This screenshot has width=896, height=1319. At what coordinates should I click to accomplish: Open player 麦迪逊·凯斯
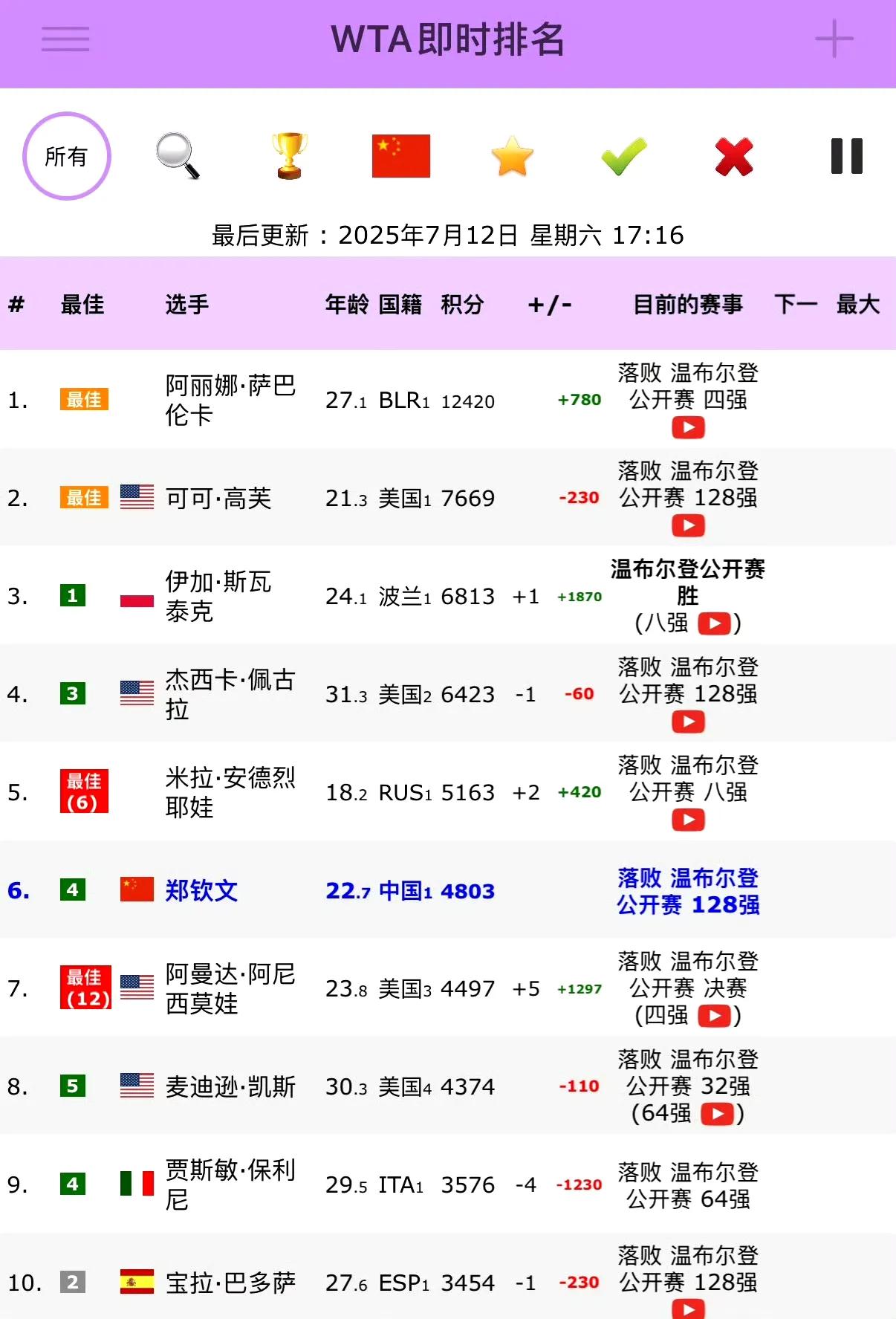pos(230,1086)
